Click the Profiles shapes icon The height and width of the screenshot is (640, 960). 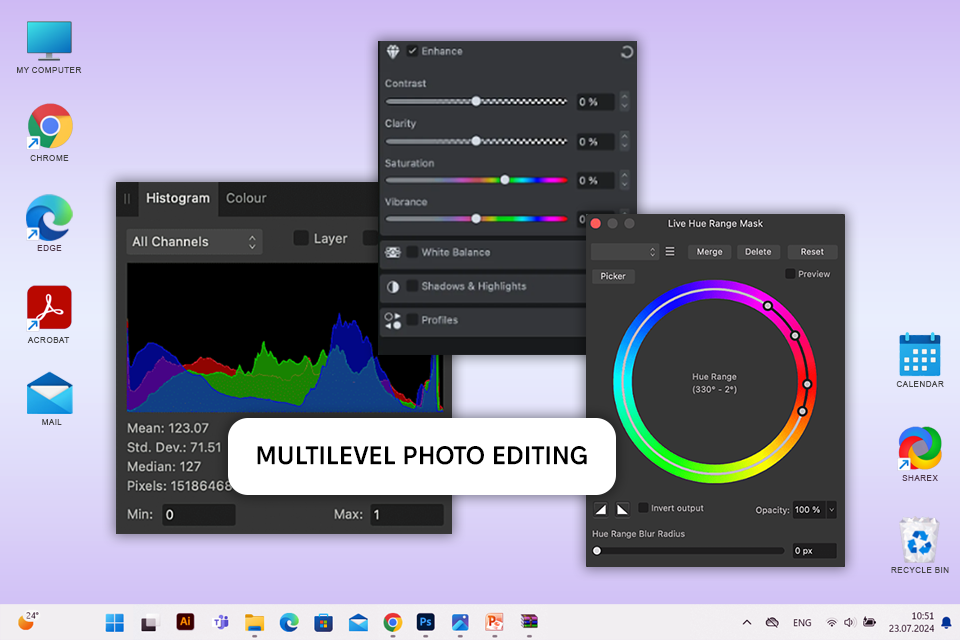tap(392, 320)
